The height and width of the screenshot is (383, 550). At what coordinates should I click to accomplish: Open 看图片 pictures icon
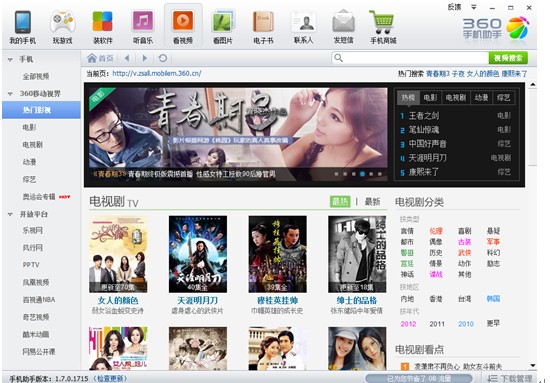pos(223,22)
